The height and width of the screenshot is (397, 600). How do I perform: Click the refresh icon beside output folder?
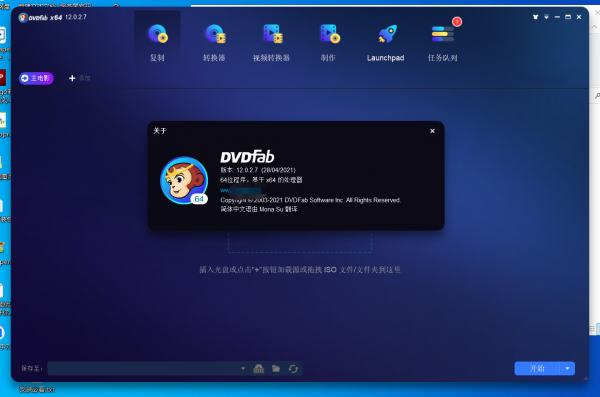(x=293, y=369)
